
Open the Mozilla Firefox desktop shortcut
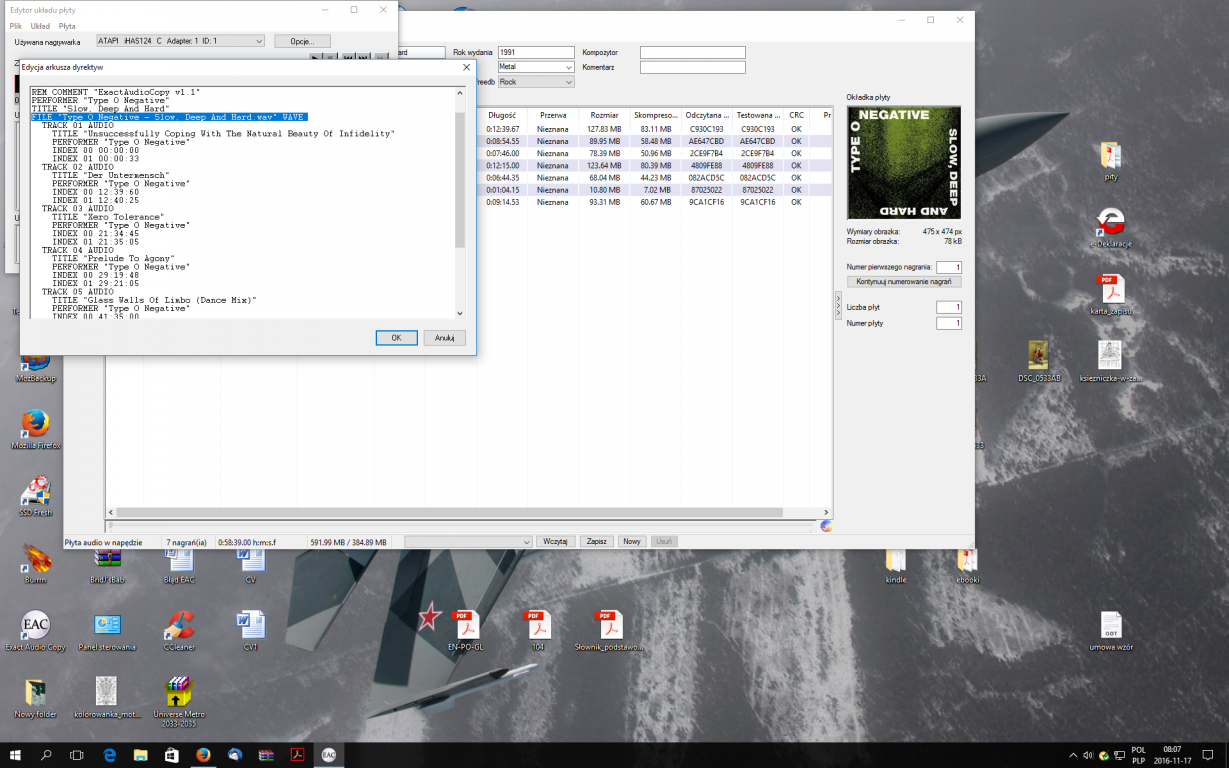(35, 429)
